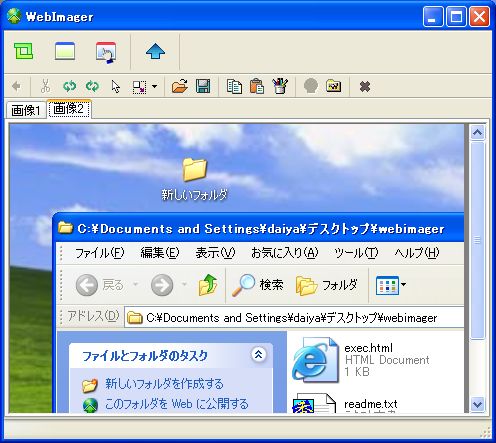Viewport: 496px width, 443px height.
Task: Click the vertical scrollbar up arrow
Action: pos(477,133)
